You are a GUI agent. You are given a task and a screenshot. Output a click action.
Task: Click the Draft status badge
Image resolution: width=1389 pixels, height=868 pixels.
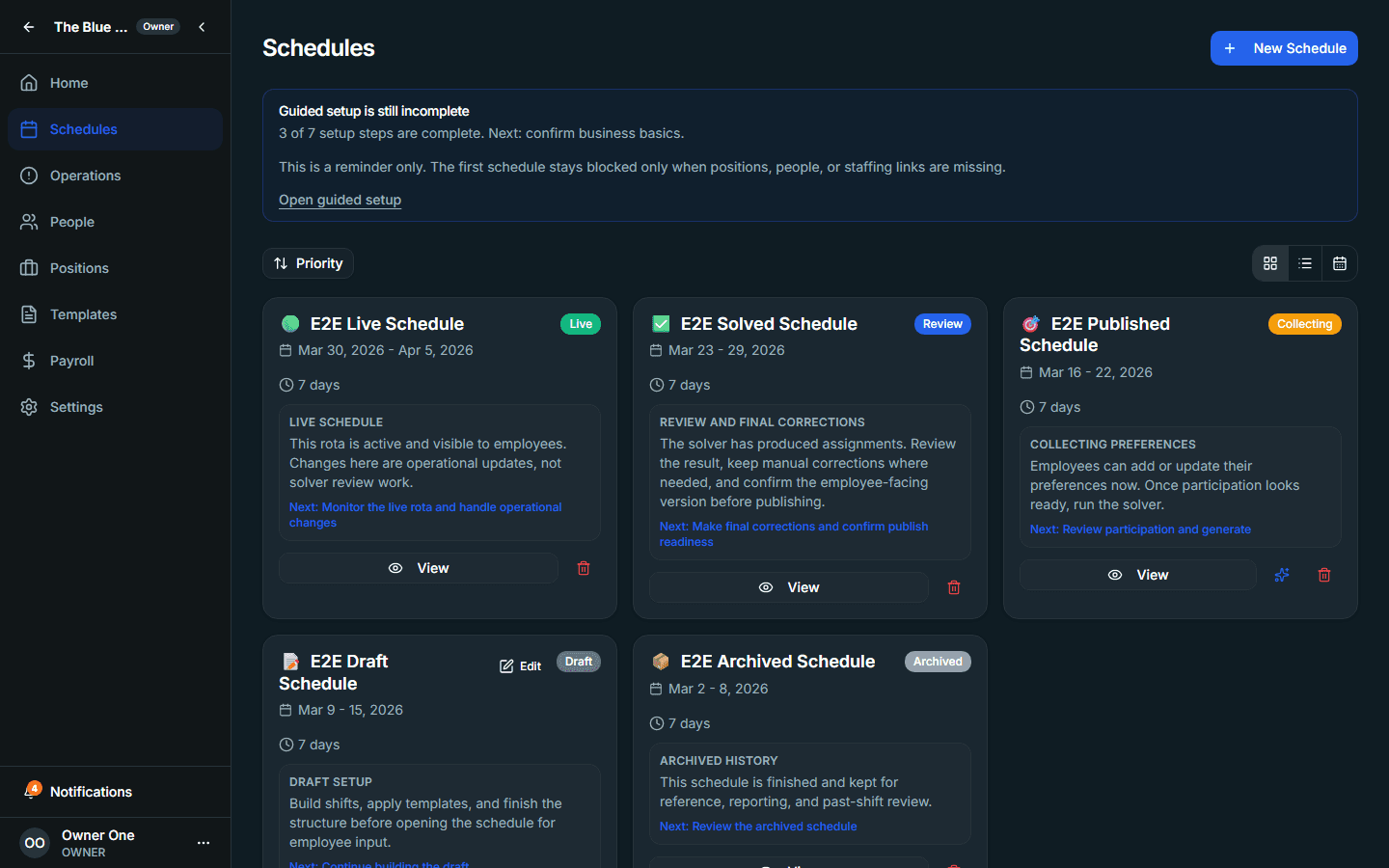coord(579,662)
